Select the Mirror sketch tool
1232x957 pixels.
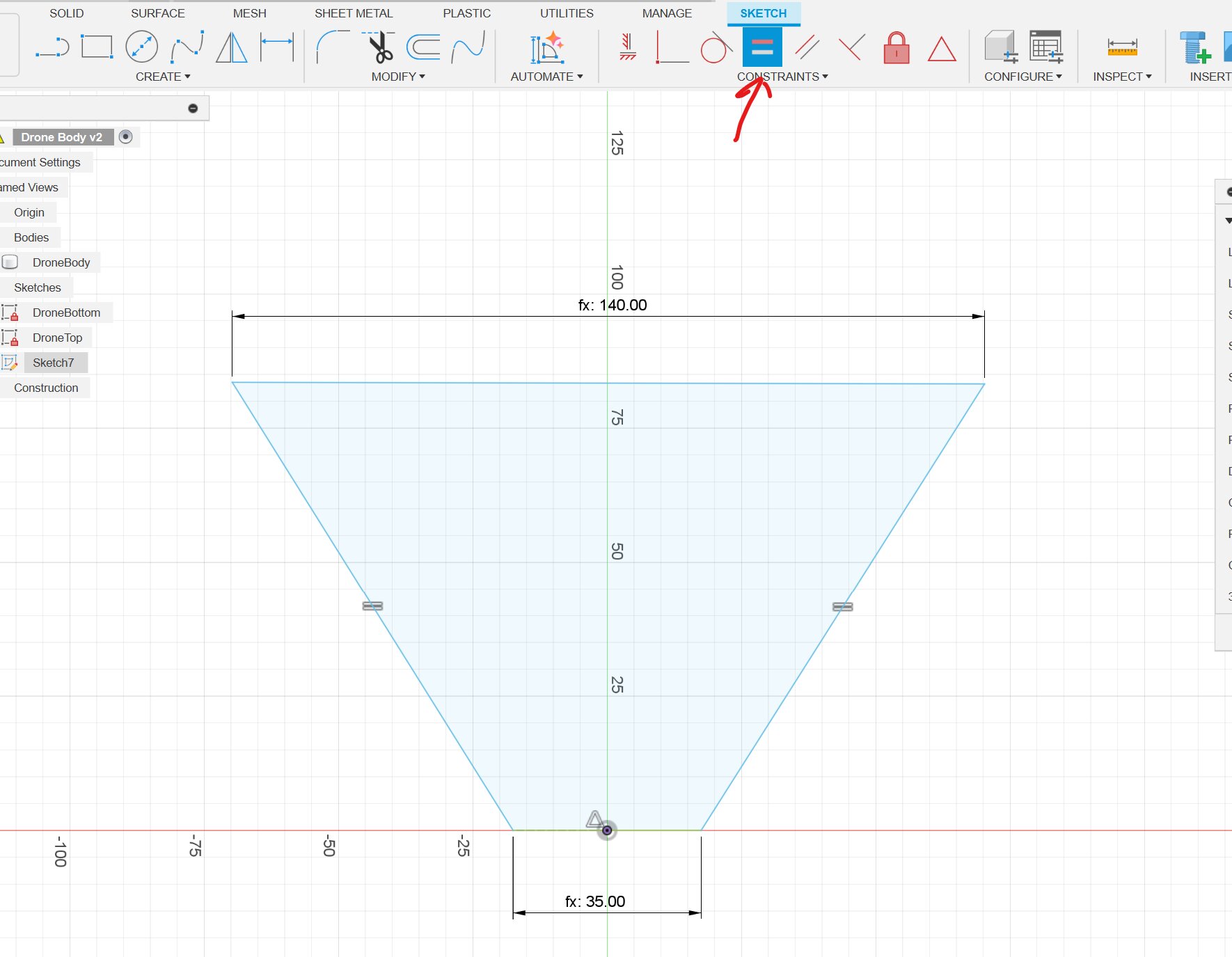(x=231, y=47)
